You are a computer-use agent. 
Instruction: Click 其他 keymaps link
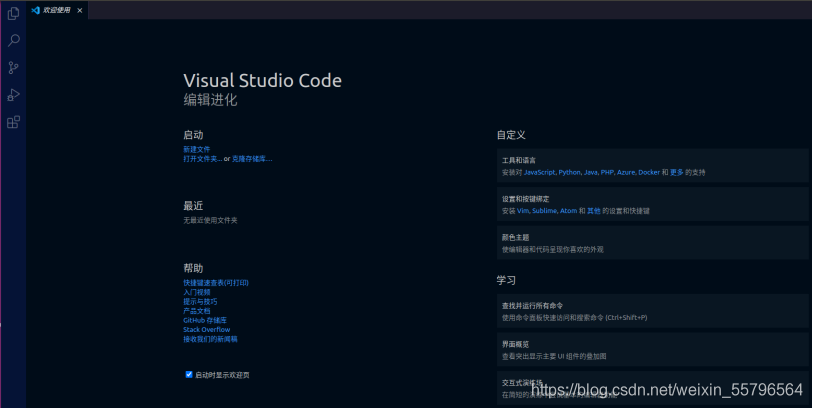click(x=594, y=211)
